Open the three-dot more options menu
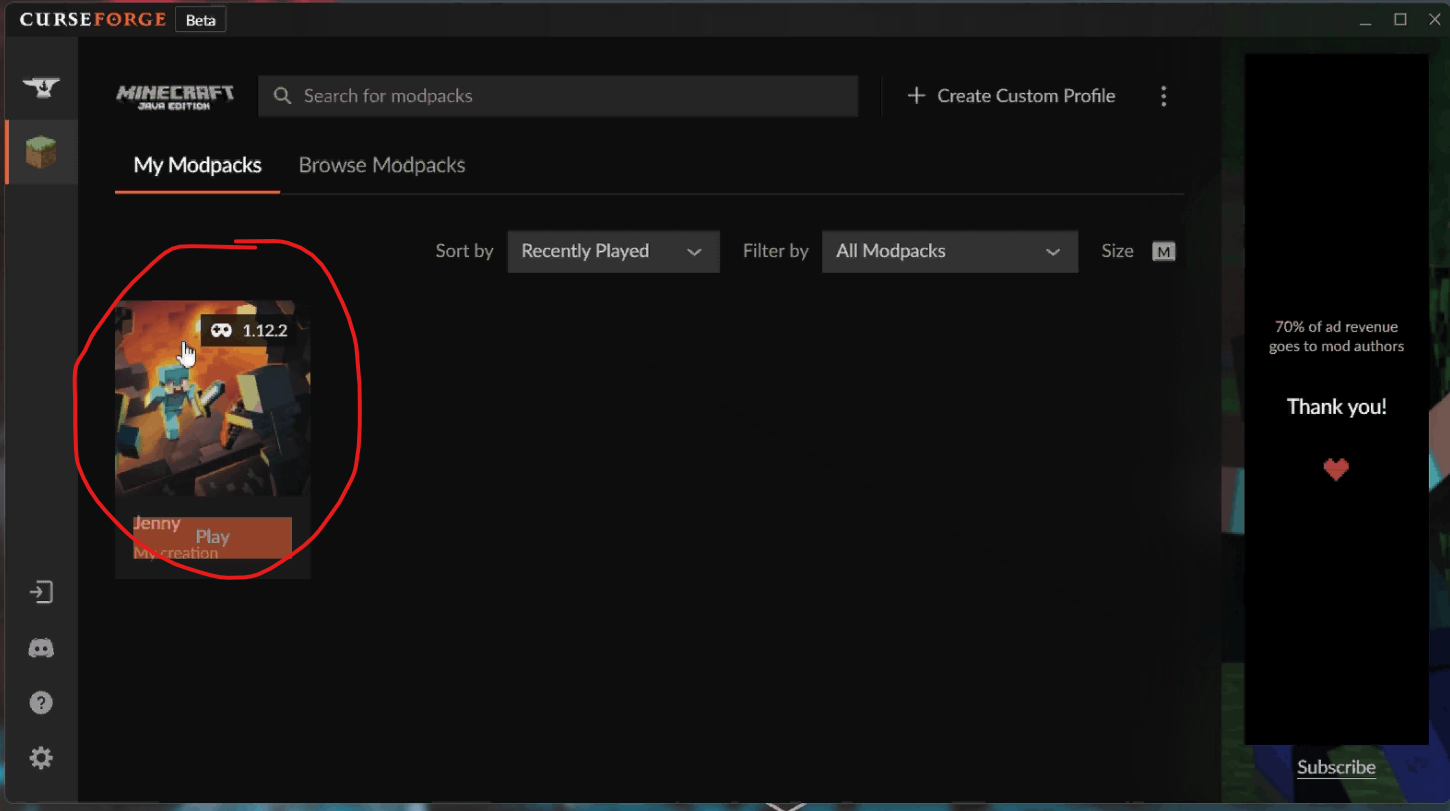This screenshot has width=1450, height=811. (1163, 96)
